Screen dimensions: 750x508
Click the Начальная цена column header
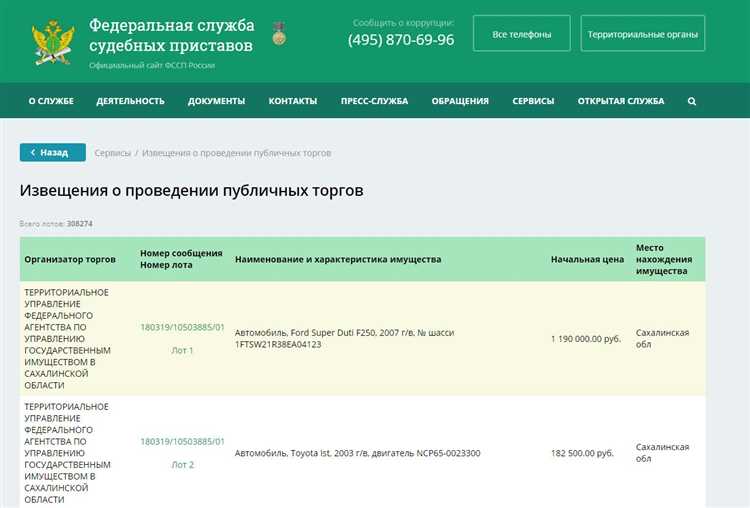(587, 259)
